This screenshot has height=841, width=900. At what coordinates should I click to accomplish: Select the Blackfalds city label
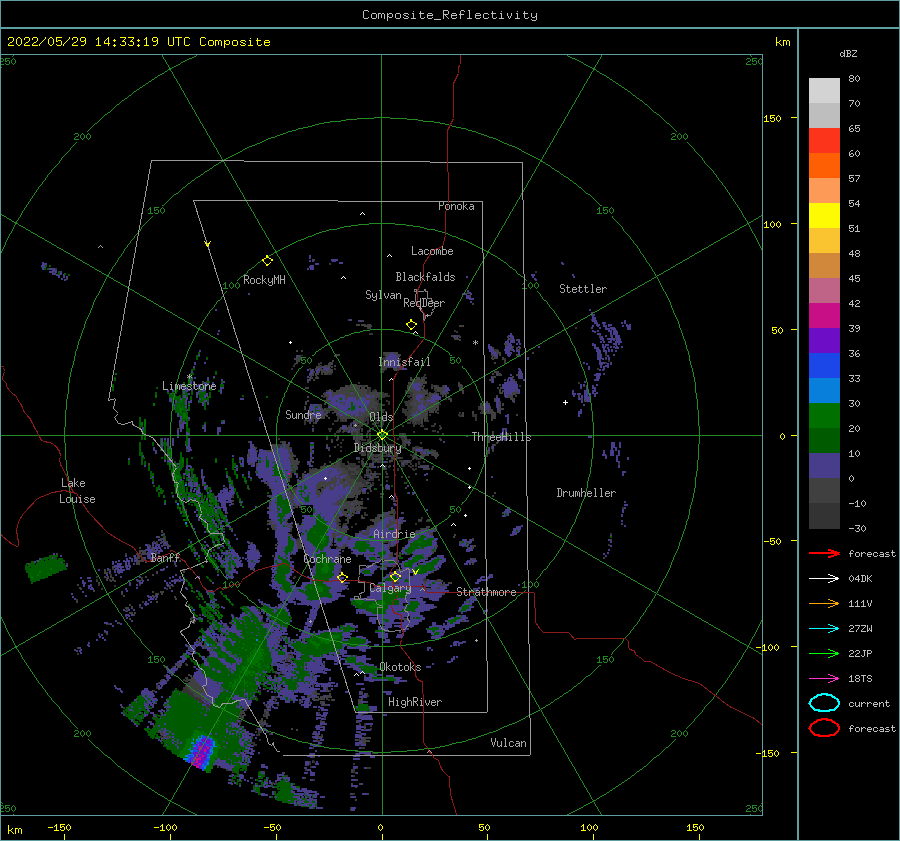[425, 277]
